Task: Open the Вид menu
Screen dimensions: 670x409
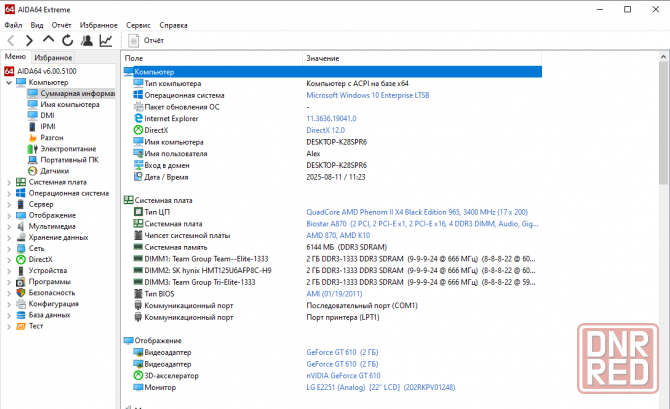Action: click(37, 25)
